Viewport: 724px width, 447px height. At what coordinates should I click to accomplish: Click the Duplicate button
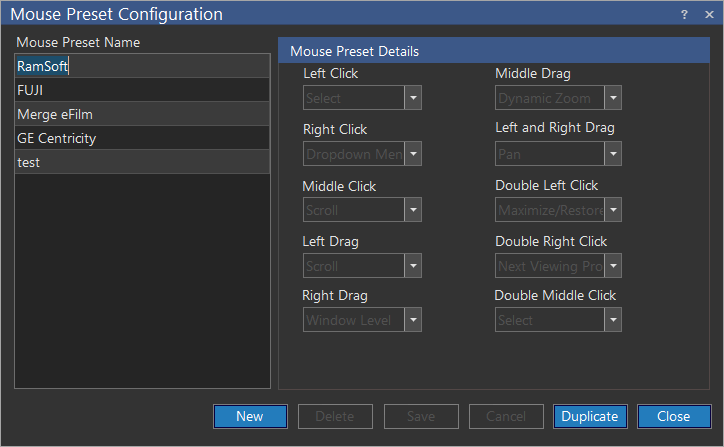(590, 416)
